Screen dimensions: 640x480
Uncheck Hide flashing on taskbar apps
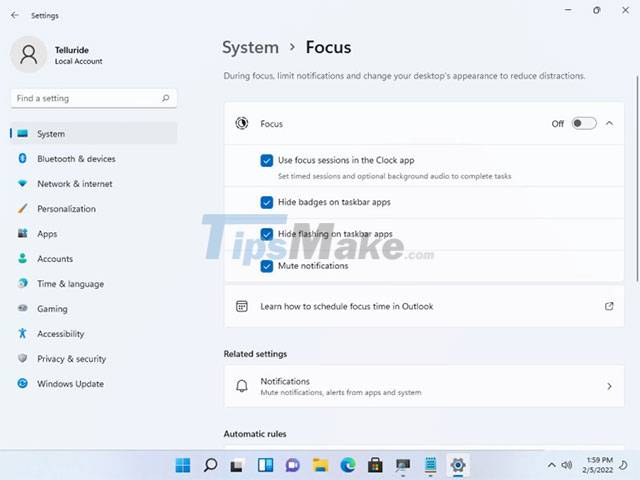267,234
